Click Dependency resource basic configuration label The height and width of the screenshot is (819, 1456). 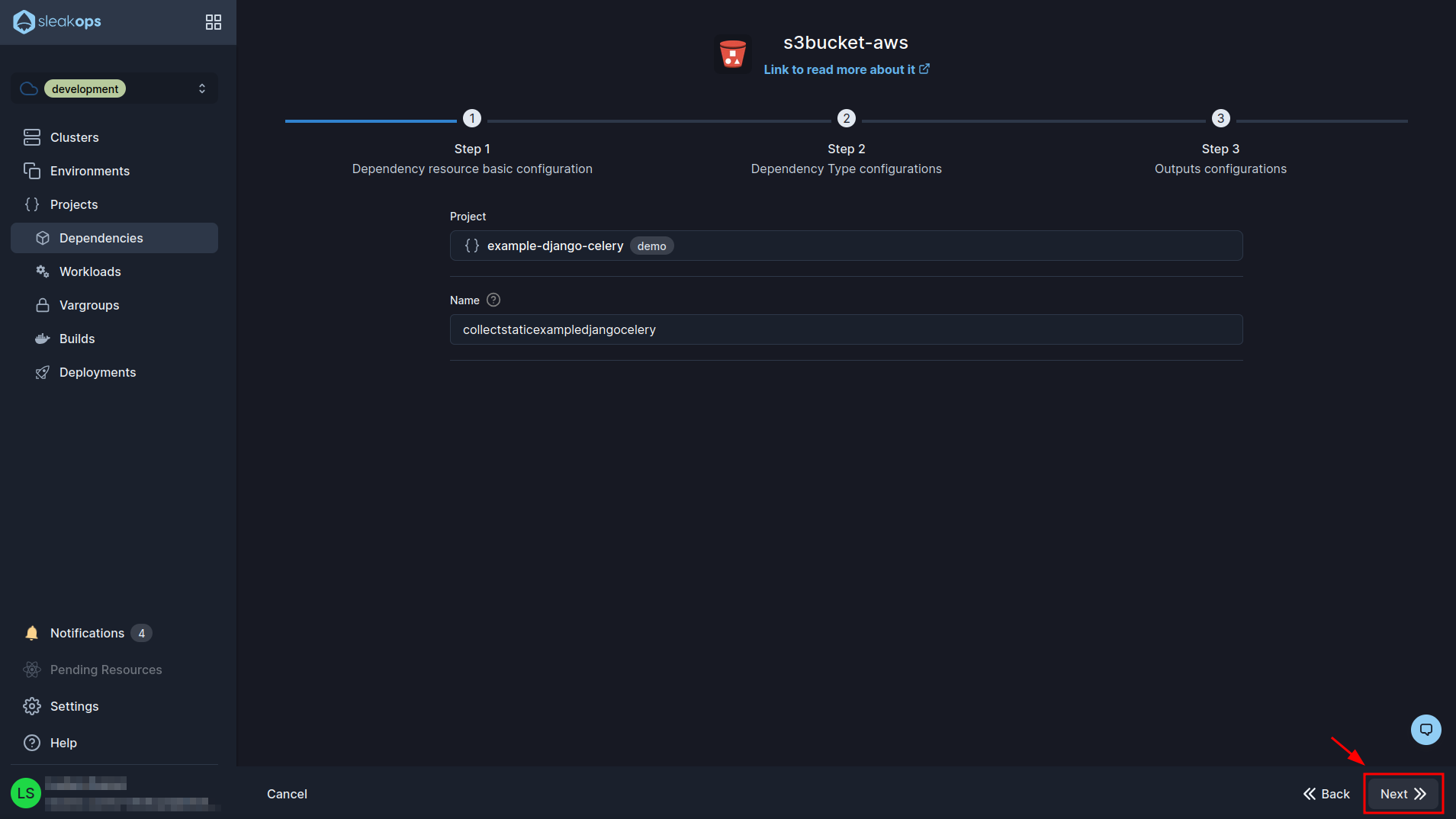click(x=472, y=169)
